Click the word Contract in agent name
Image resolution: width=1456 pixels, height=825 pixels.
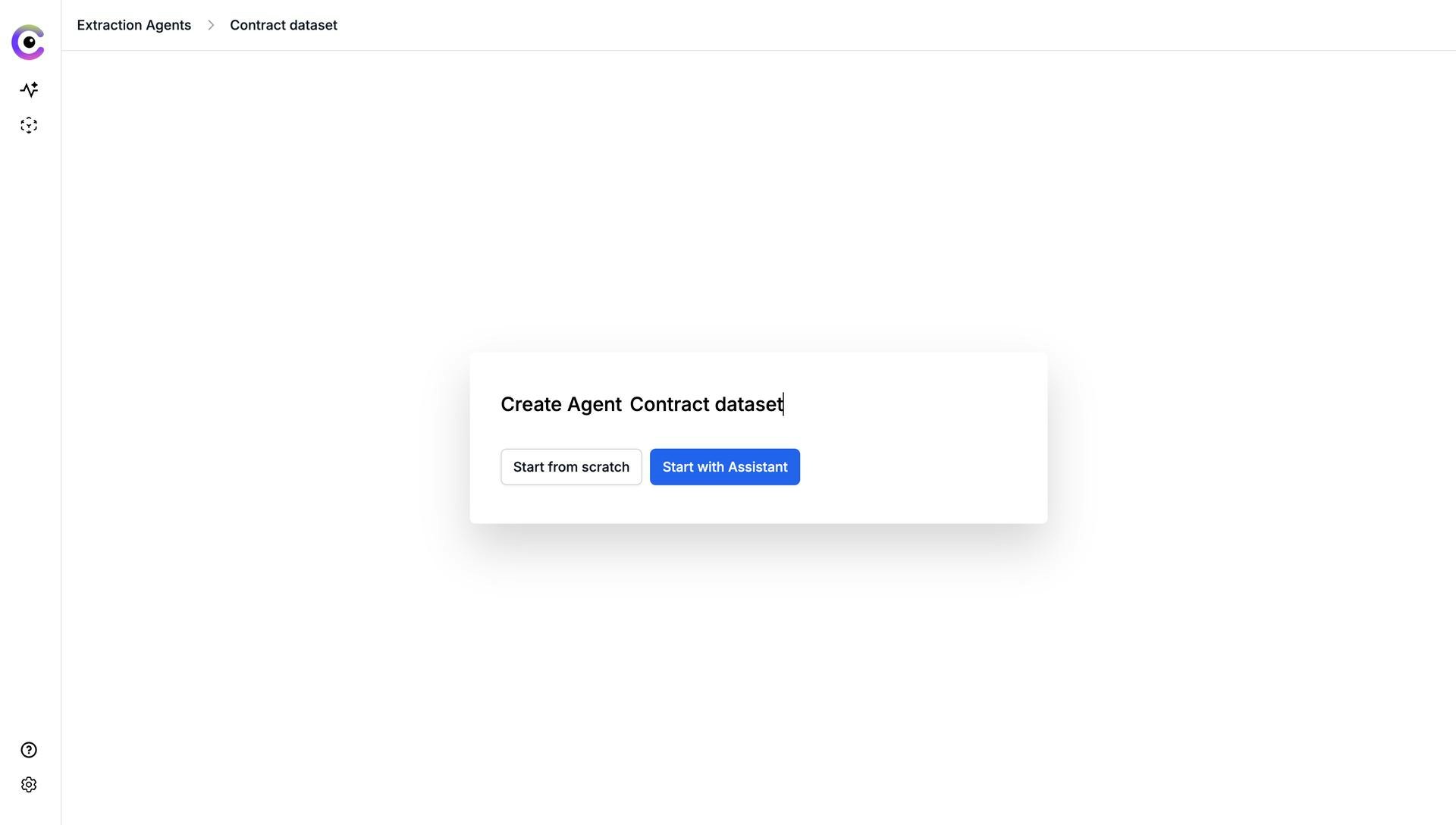[670, 404]
